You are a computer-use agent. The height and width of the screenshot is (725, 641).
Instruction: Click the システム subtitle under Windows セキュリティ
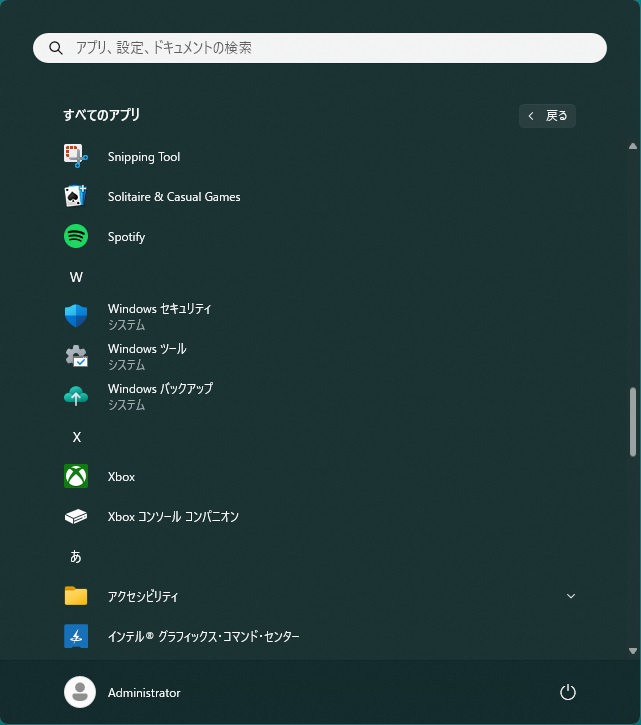point(126,325)
